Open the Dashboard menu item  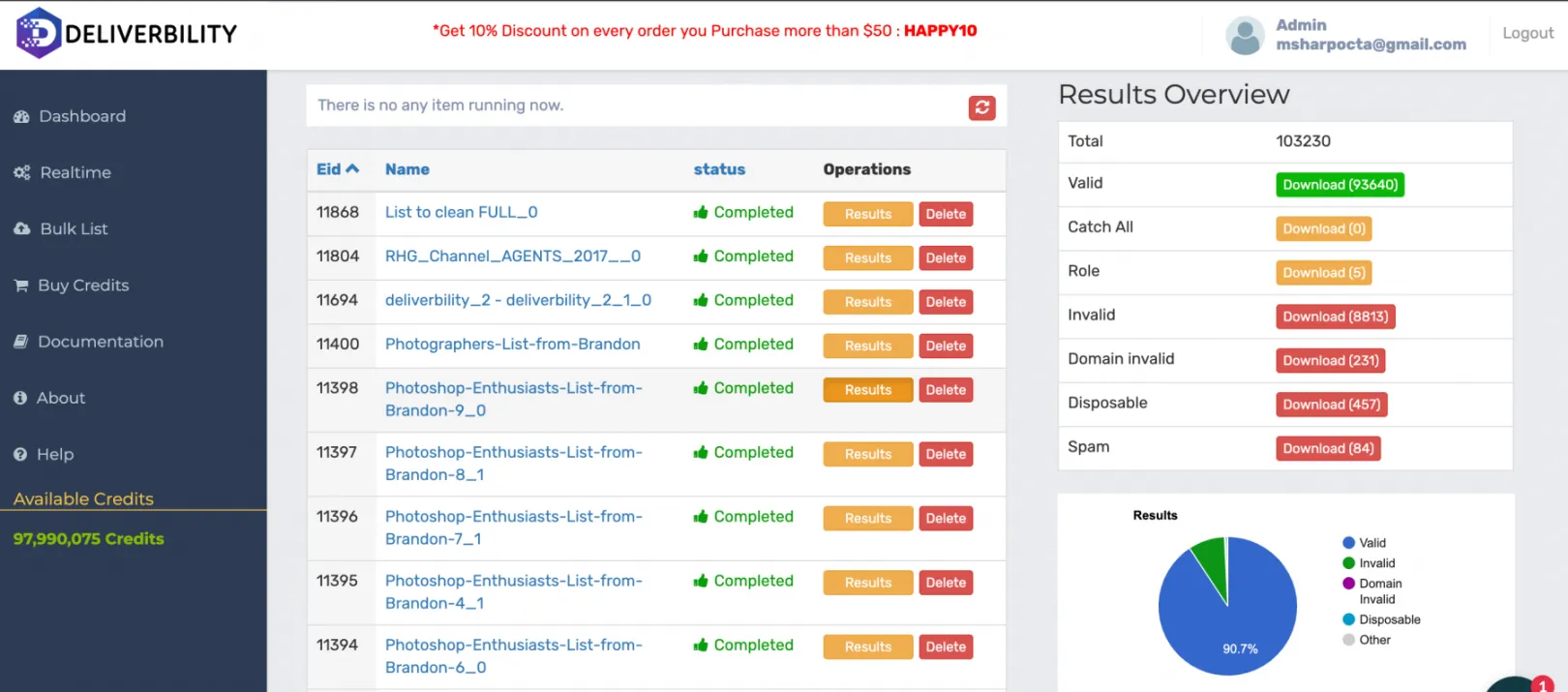(x=82, y=116)
